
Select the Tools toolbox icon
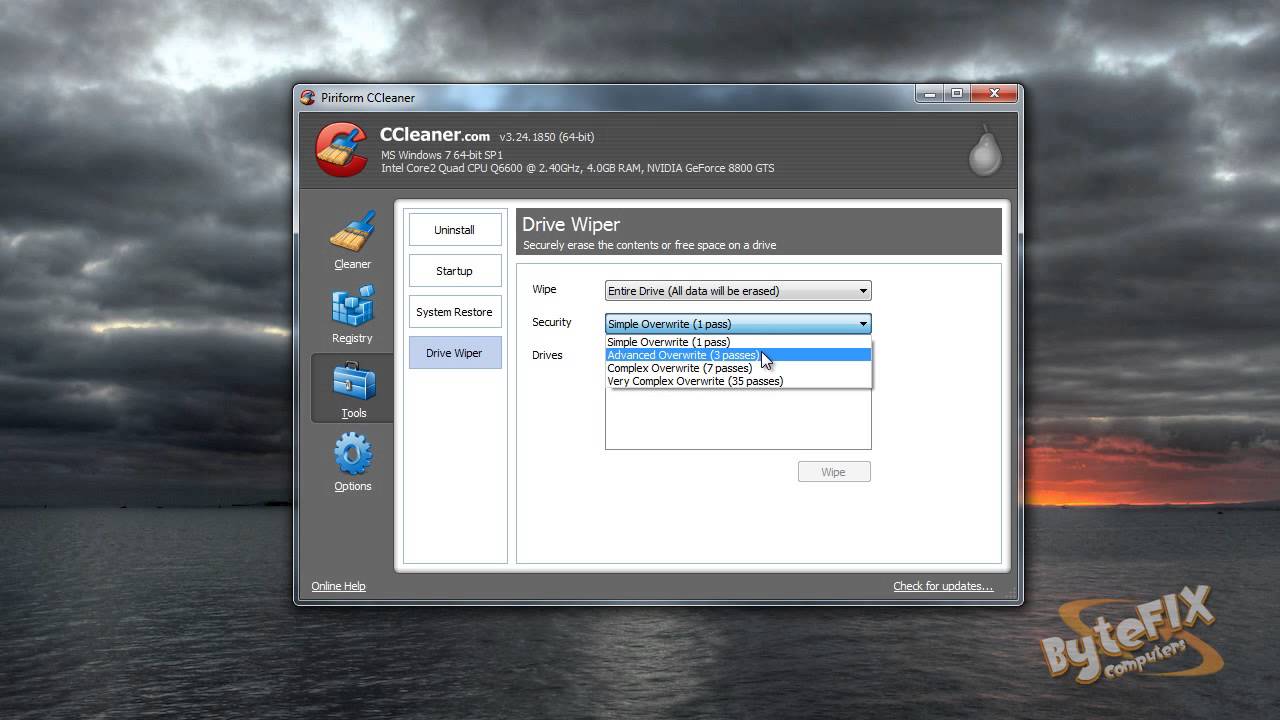[x=353, y=389]
